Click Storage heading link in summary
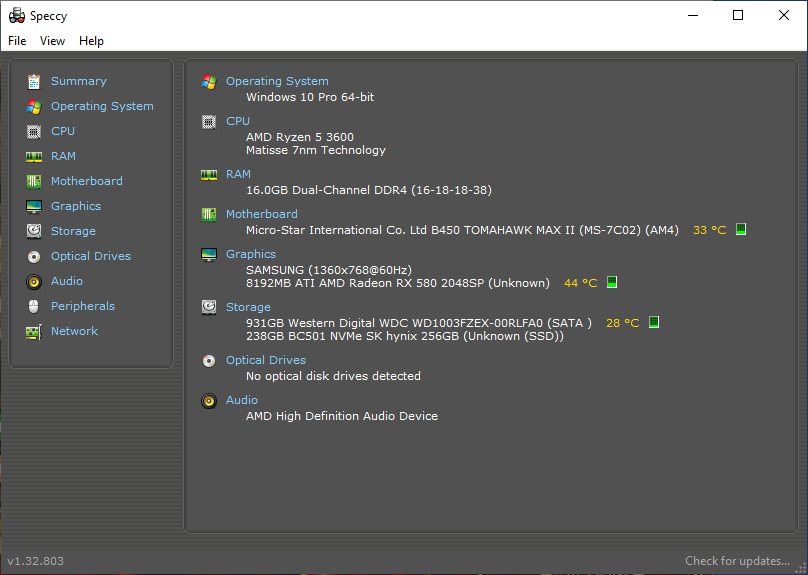The height and width of the screenshot is (575, 808). point(248,307)
